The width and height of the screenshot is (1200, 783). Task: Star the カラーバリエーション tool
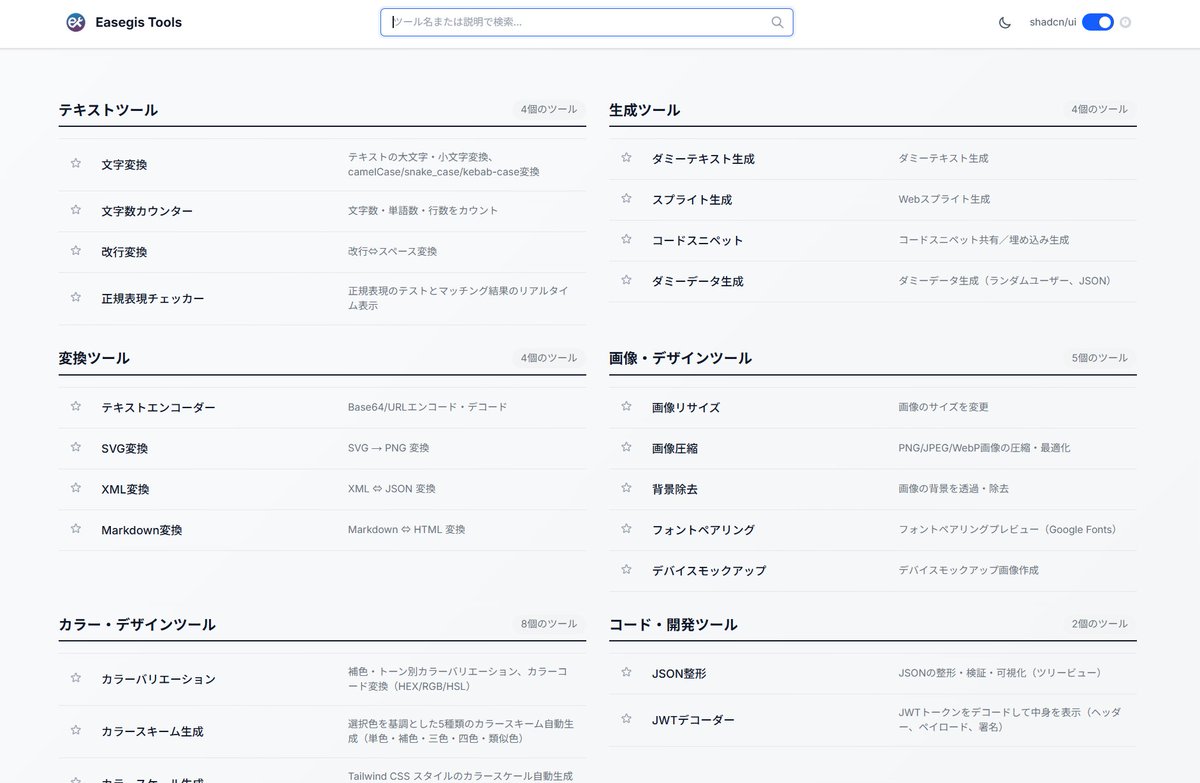(x=76, y=678)
